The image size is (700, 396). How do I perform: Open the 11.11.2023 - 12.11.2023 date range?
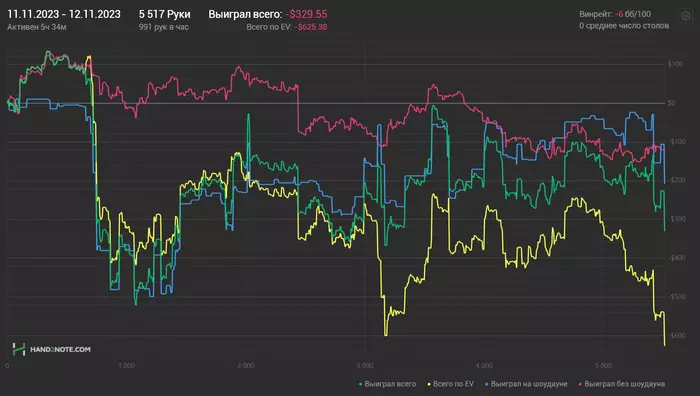point(64,14)
